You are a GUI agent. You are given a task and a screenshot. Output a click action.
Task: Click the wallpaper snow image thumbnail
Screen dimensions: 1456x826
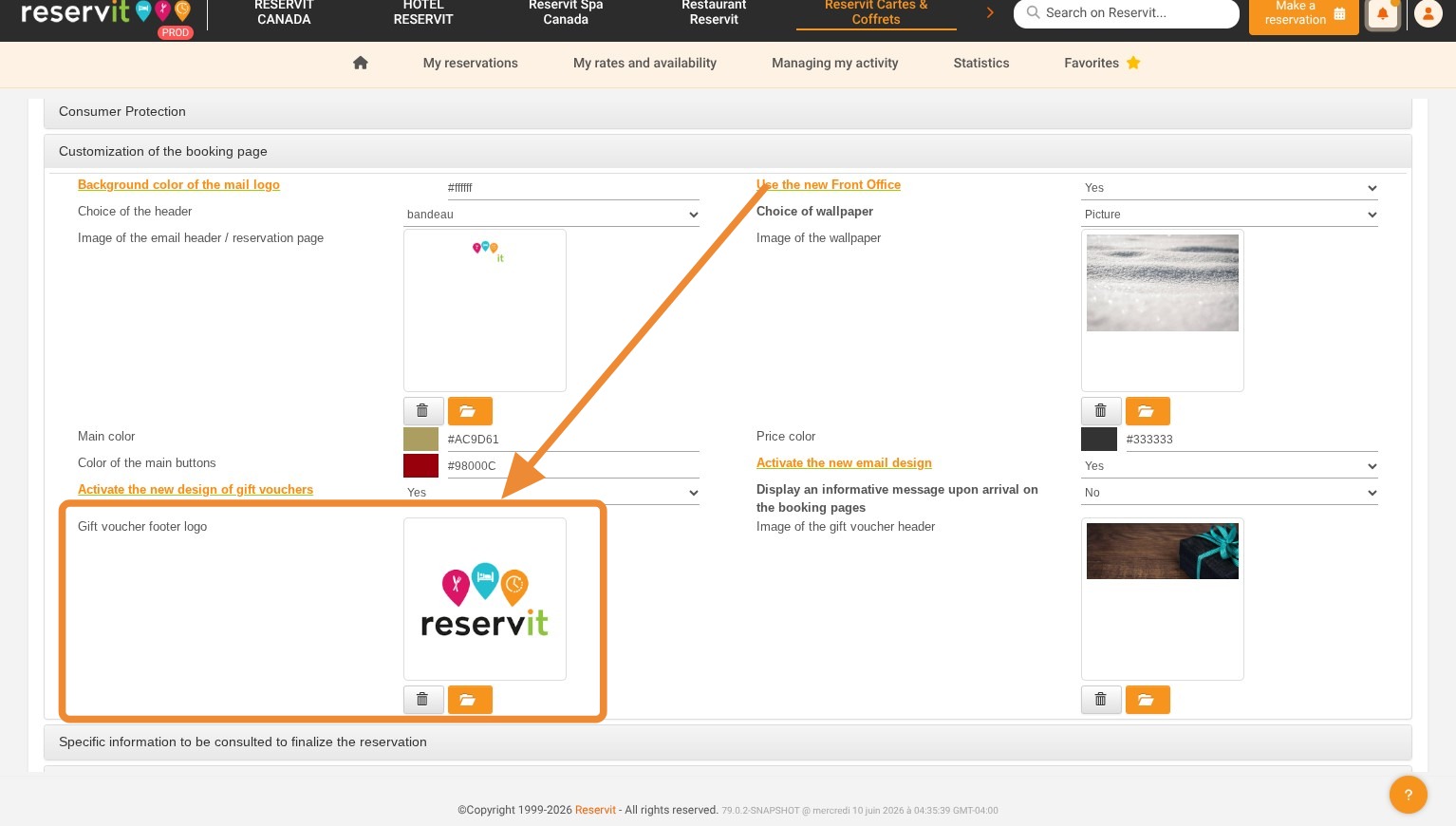1163,283
